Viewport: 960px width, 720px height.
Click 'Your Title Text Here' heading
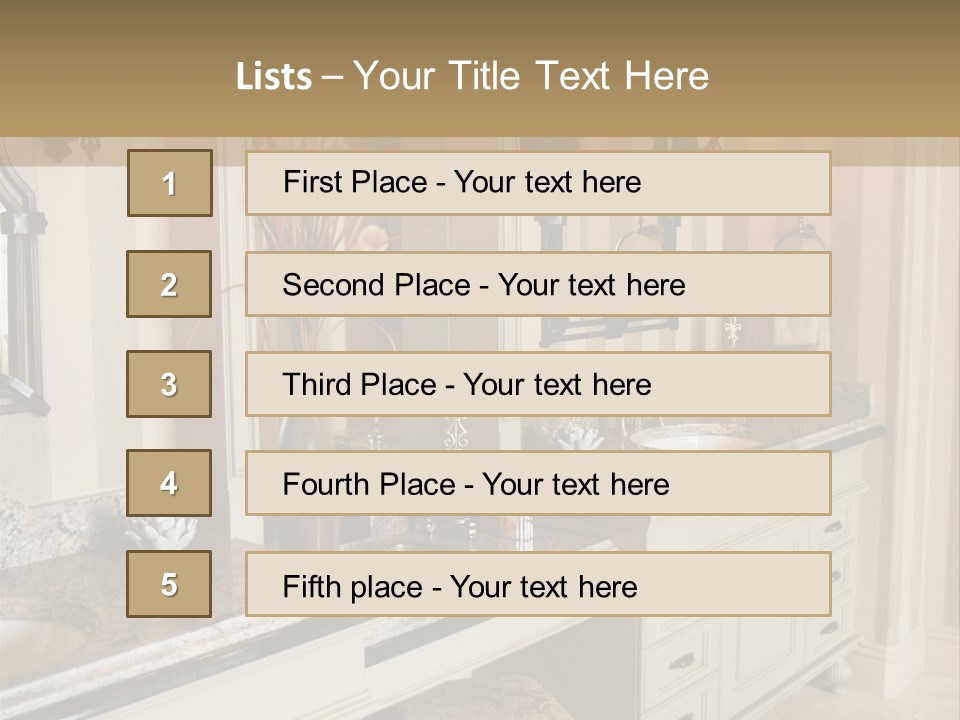click(531, 76)
